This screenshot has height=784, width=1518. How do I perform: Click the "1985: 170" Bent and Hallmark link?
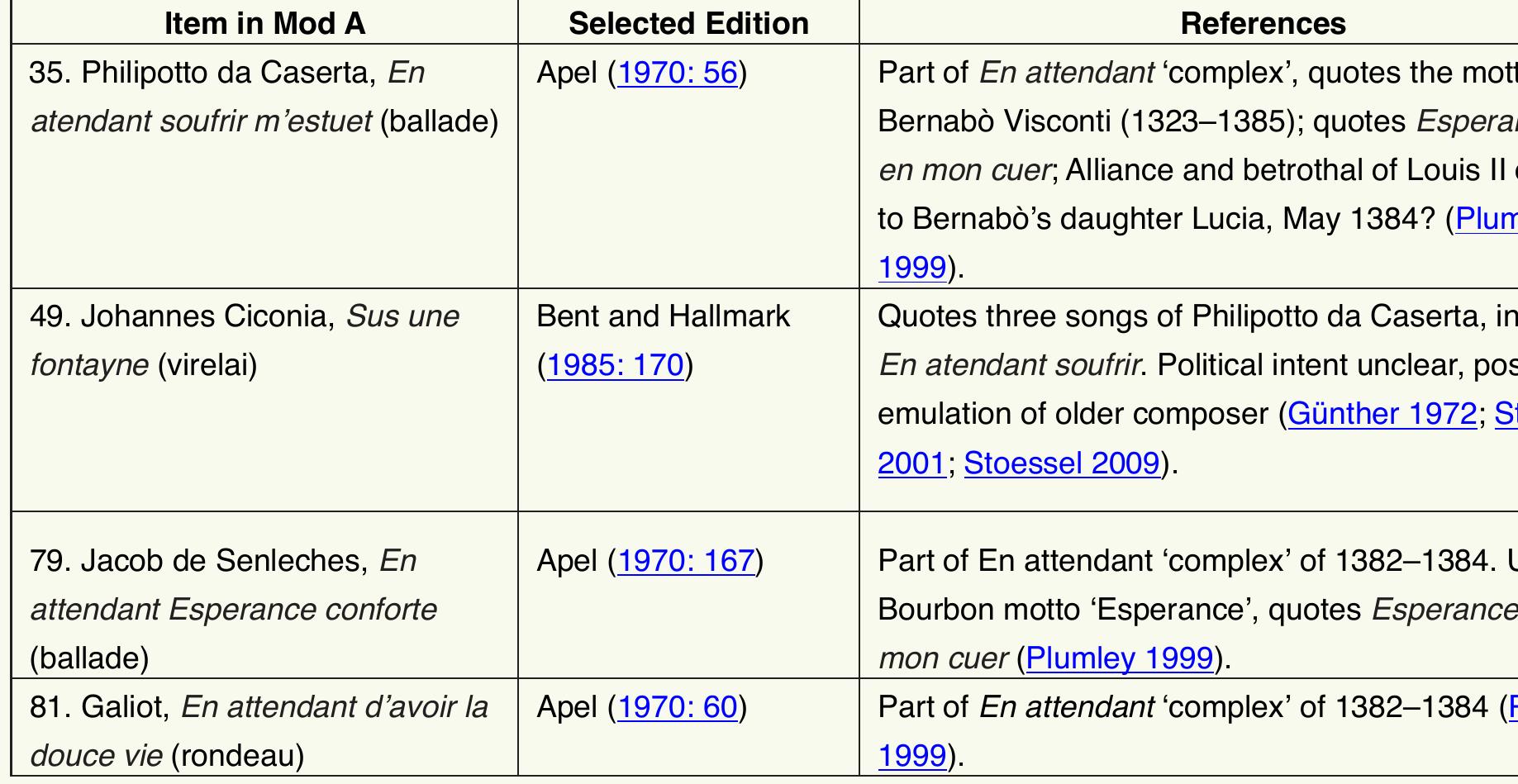[x=616, y=365]
